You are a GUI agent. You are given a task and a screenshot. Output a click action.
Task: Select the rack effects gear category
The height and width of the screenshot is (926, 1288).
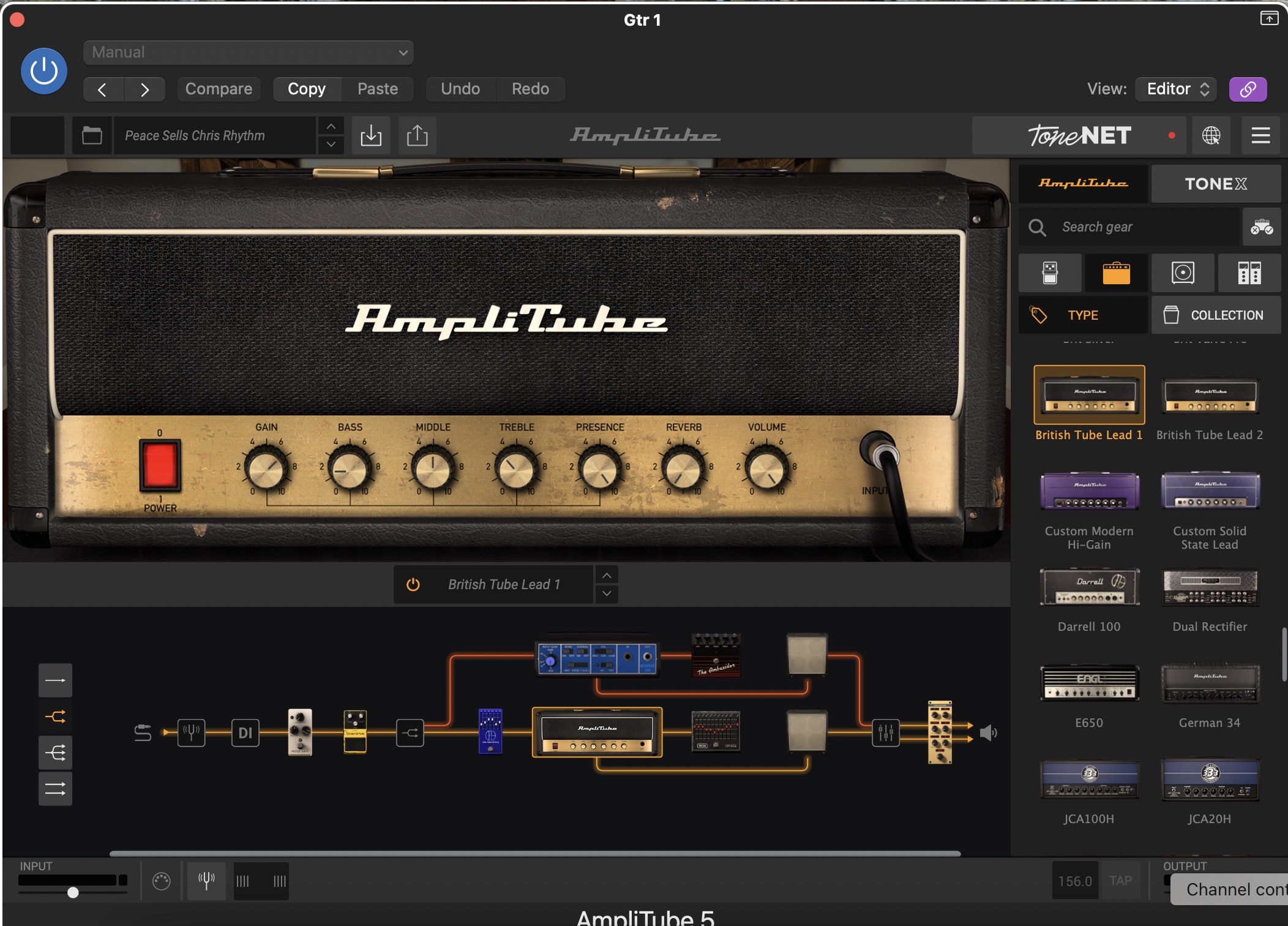pyautogui.click(x=1249, y=273)
